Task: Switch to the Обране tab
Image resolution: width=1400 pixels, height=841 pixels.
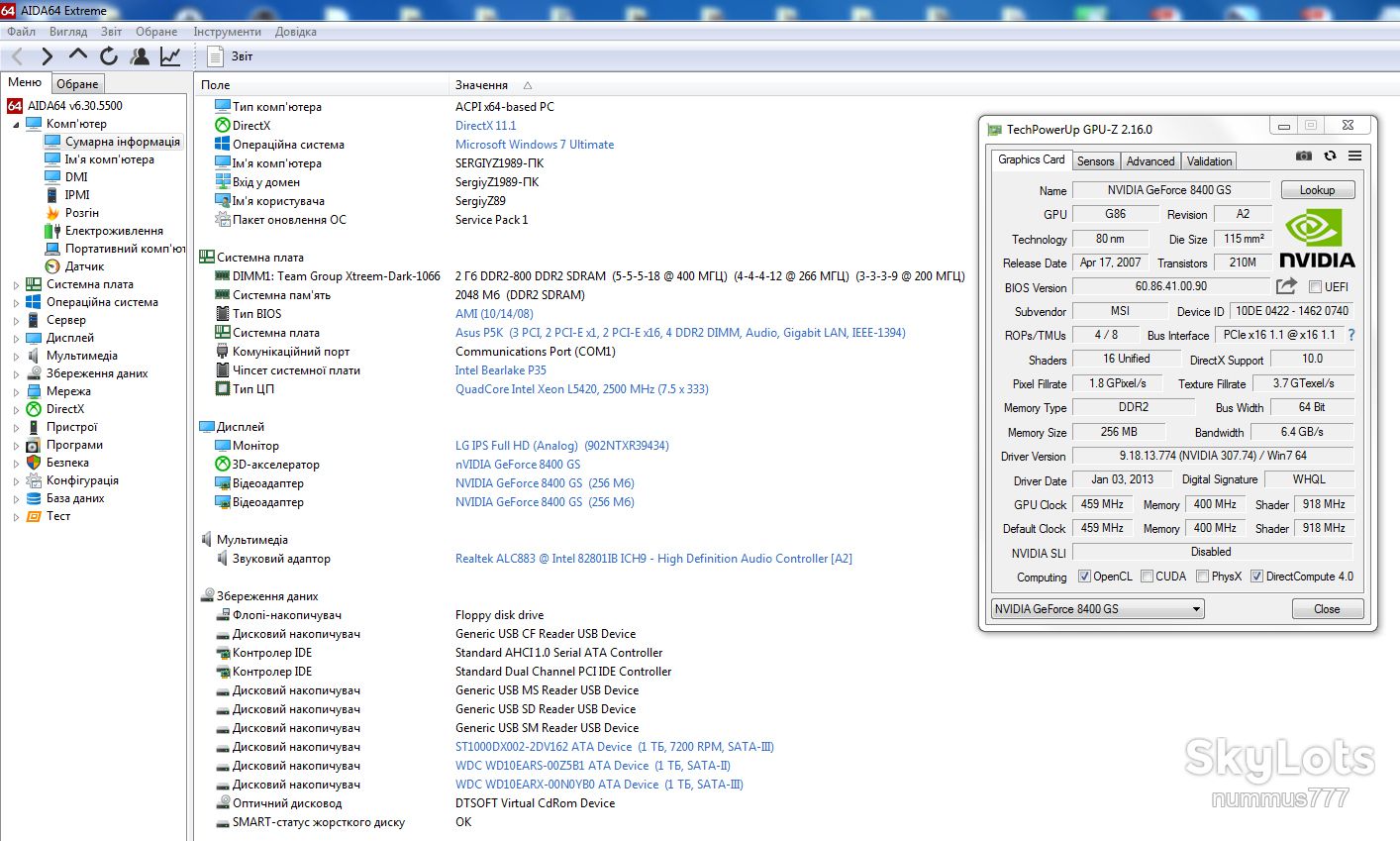Action: [77, 84]
